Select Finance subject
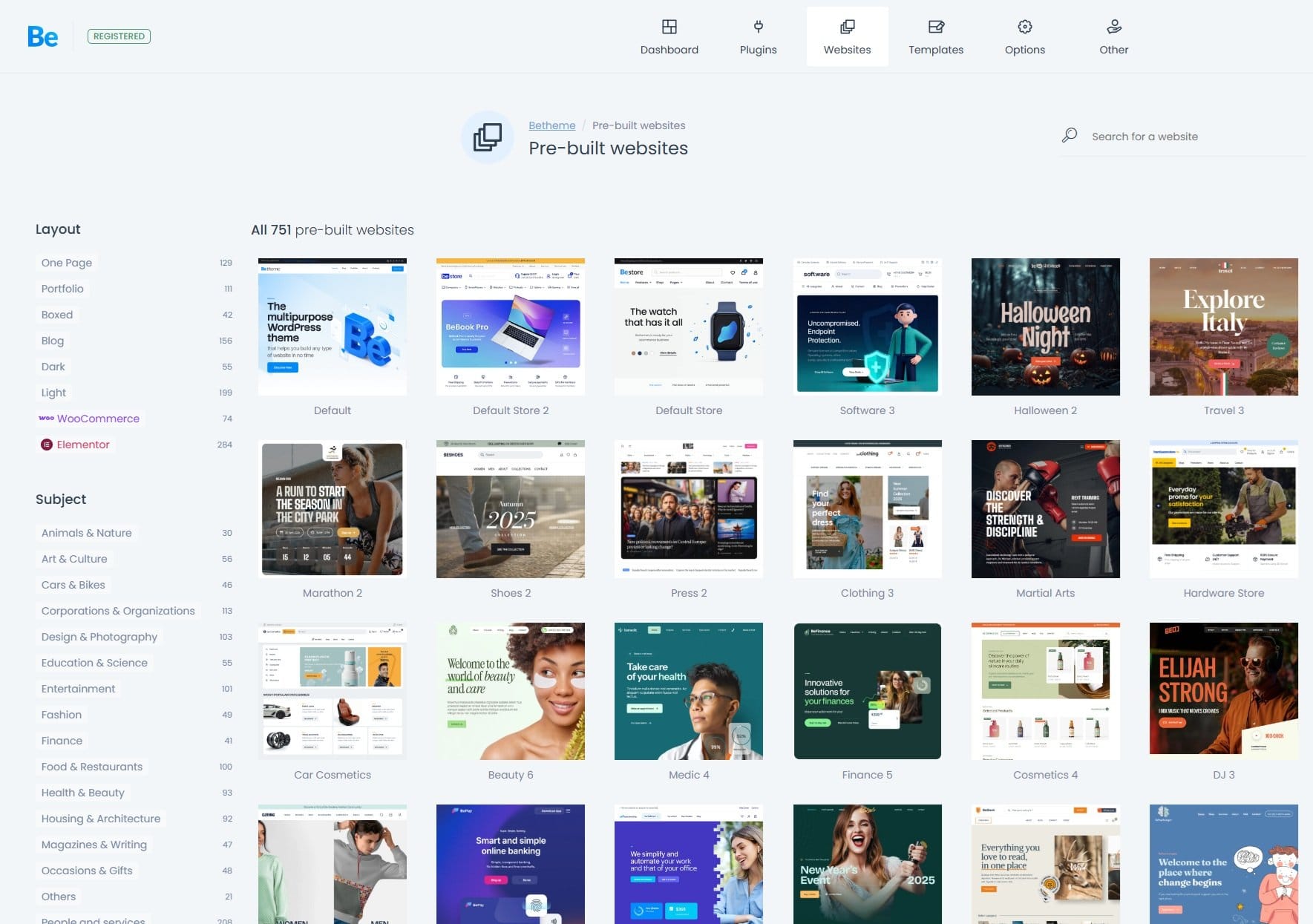Screen dimensions: 1313x924 62,741
